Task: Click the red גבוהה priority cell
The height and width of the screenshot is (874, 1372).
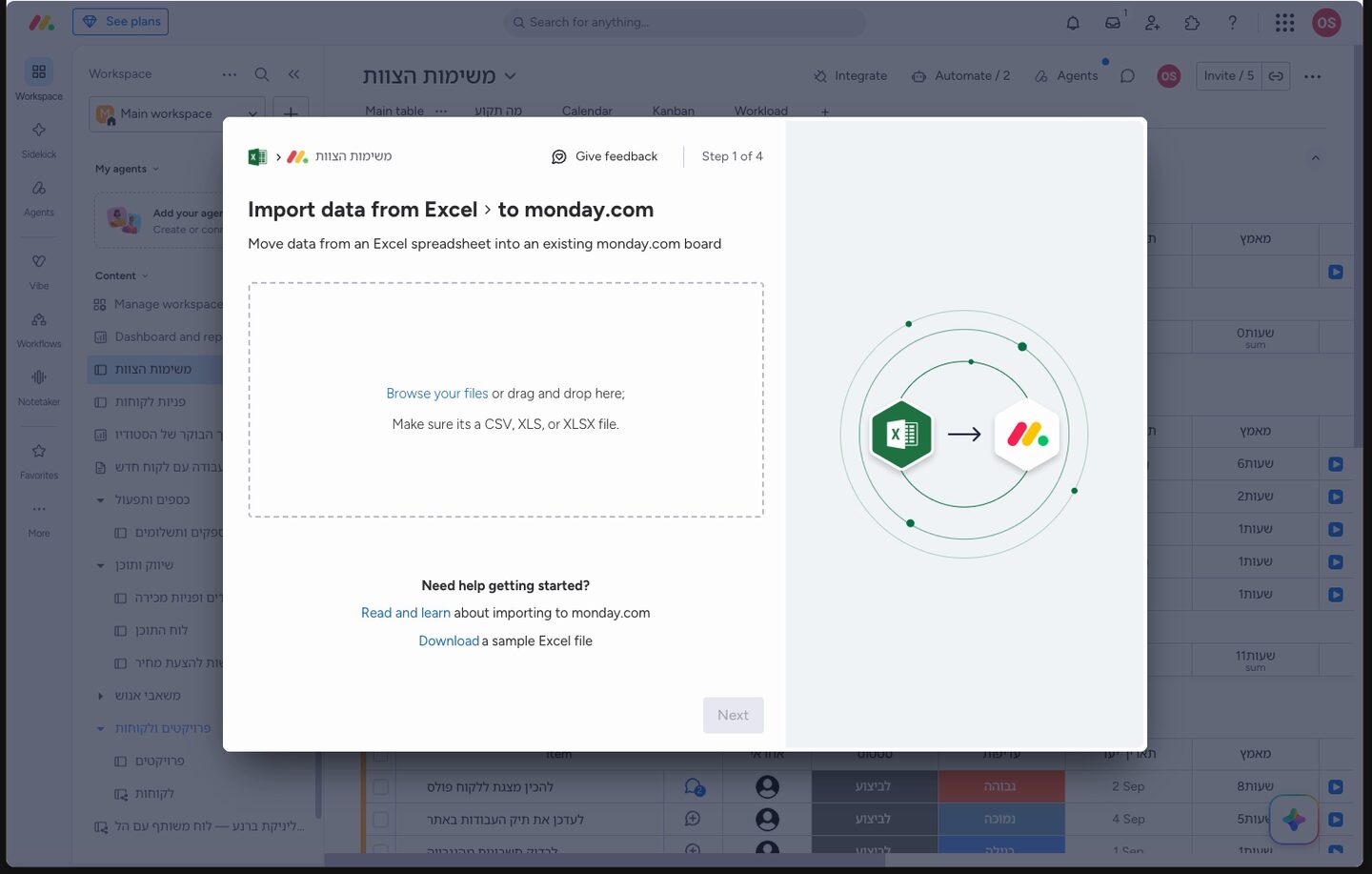Action: [x=1000, y=786]
